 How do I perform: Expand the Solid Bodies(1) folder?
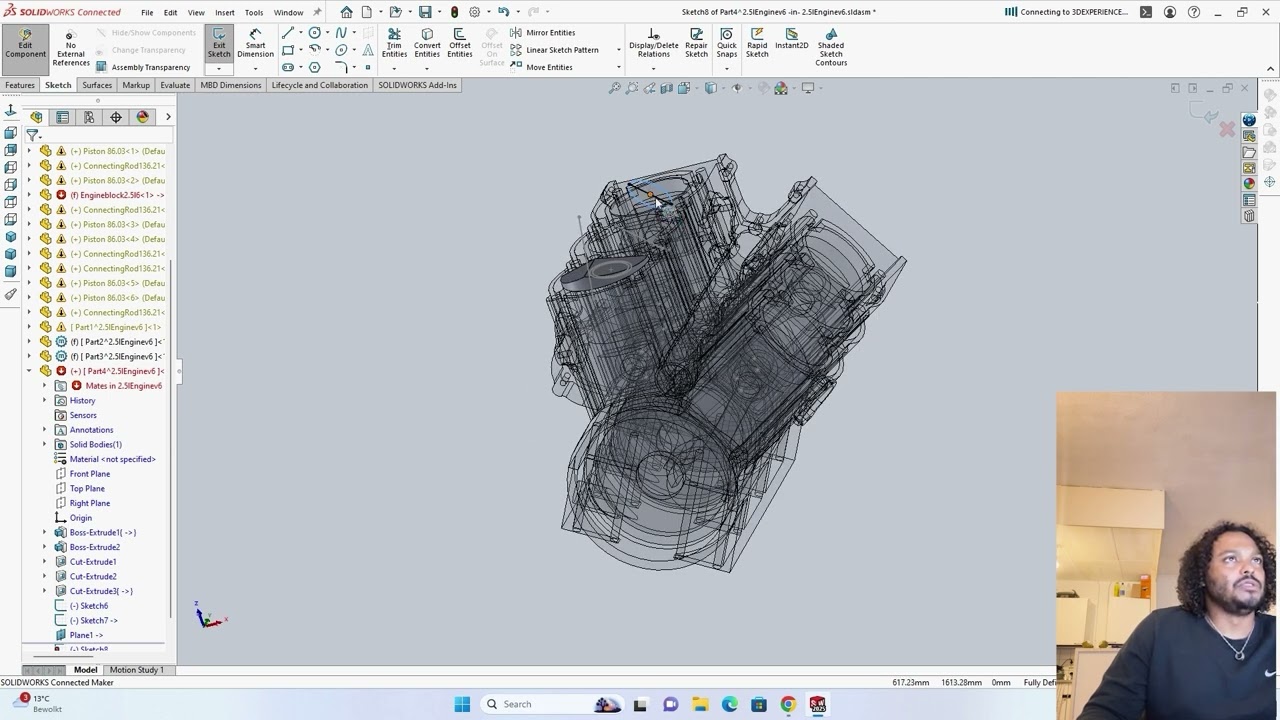(44, 444)
